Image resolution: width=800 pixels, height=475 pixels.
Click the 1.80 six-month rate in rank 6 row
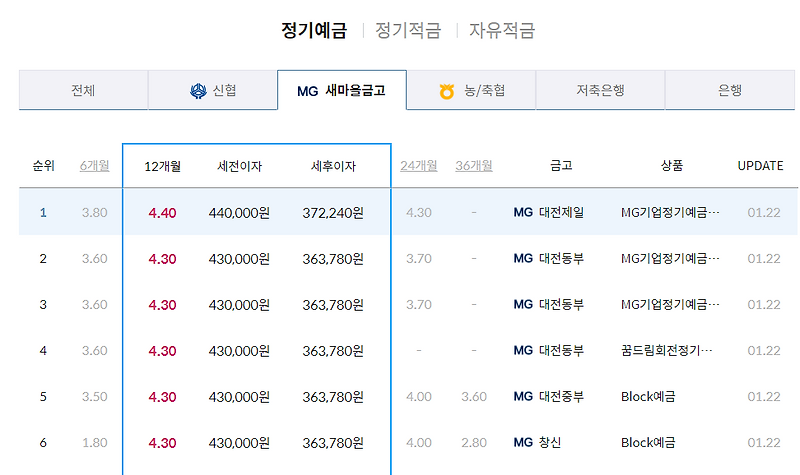point(94,442)
